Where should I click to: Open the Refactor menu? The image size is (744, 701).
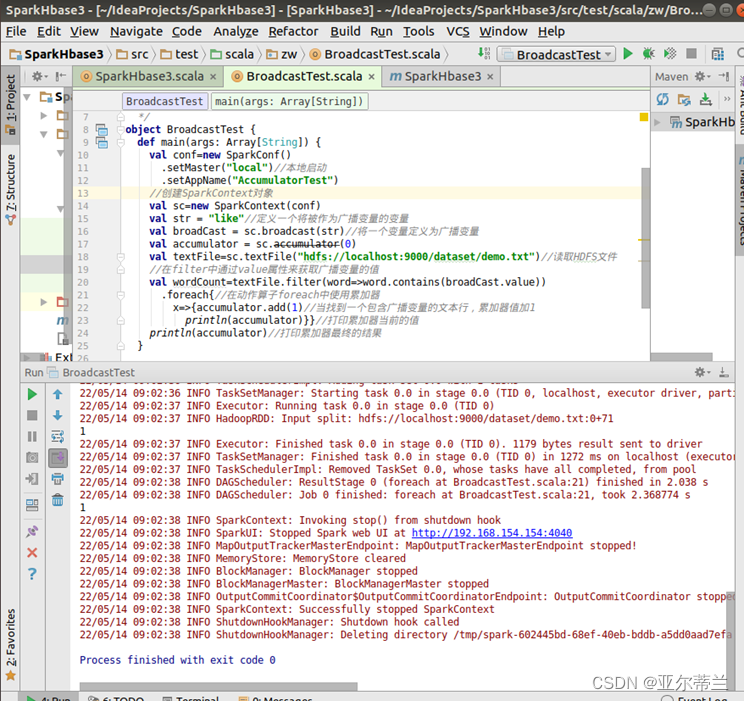tap(293, 31)
